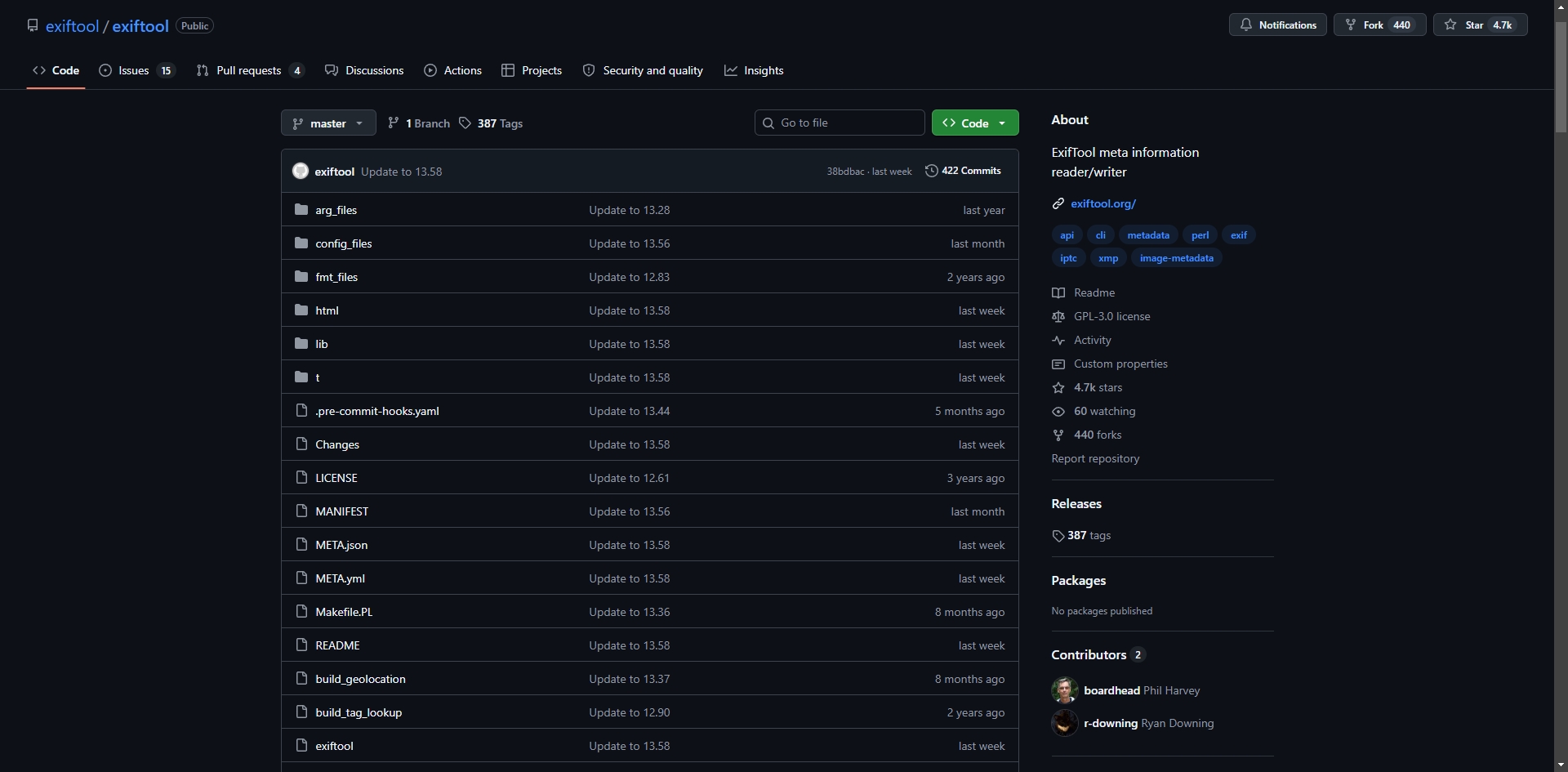View the Security and quality tab
The image size is (1568, 772).
(x=643, y=70)
